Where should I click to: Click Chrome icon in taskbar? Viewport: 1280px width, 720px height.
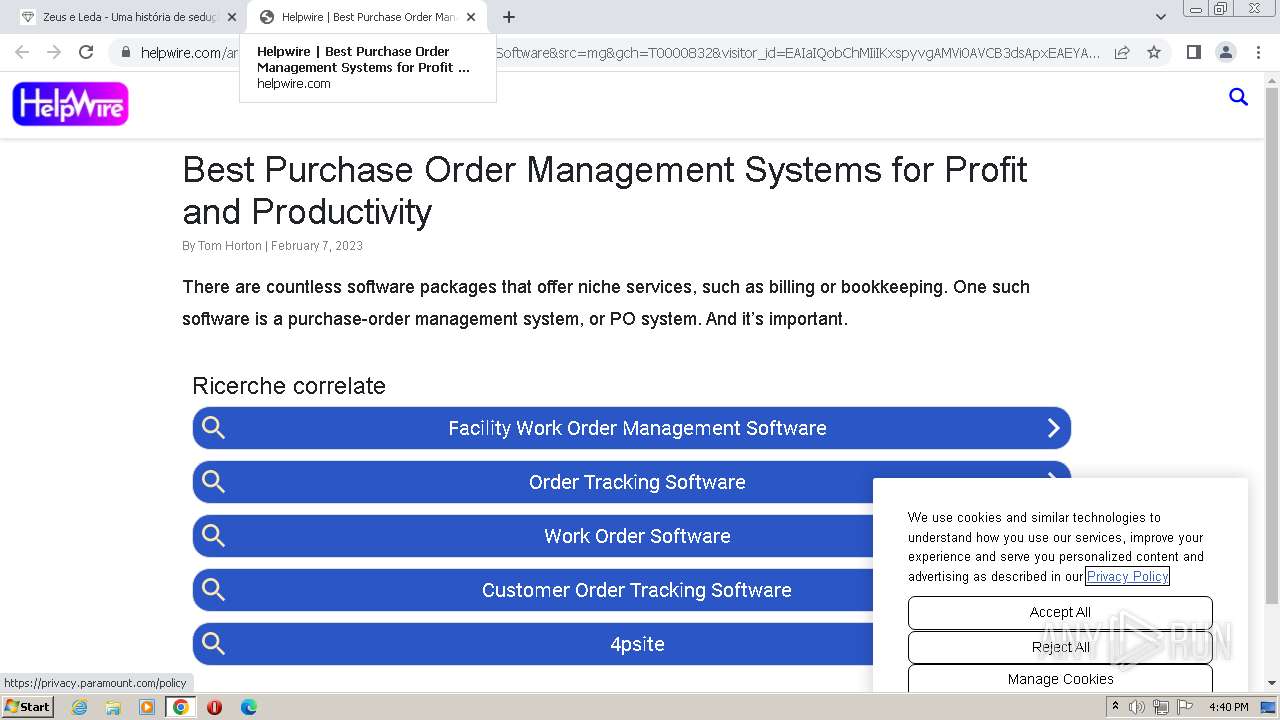pyautogui.click(x=181, y=707)
